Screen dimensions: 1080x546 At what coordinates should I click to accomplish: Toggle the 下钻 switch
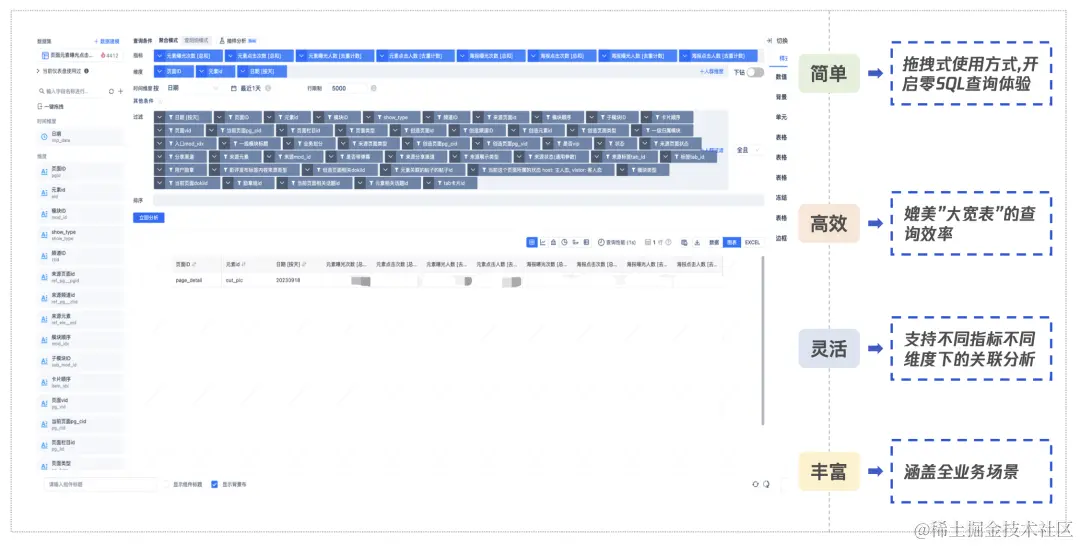click(755, 72)
